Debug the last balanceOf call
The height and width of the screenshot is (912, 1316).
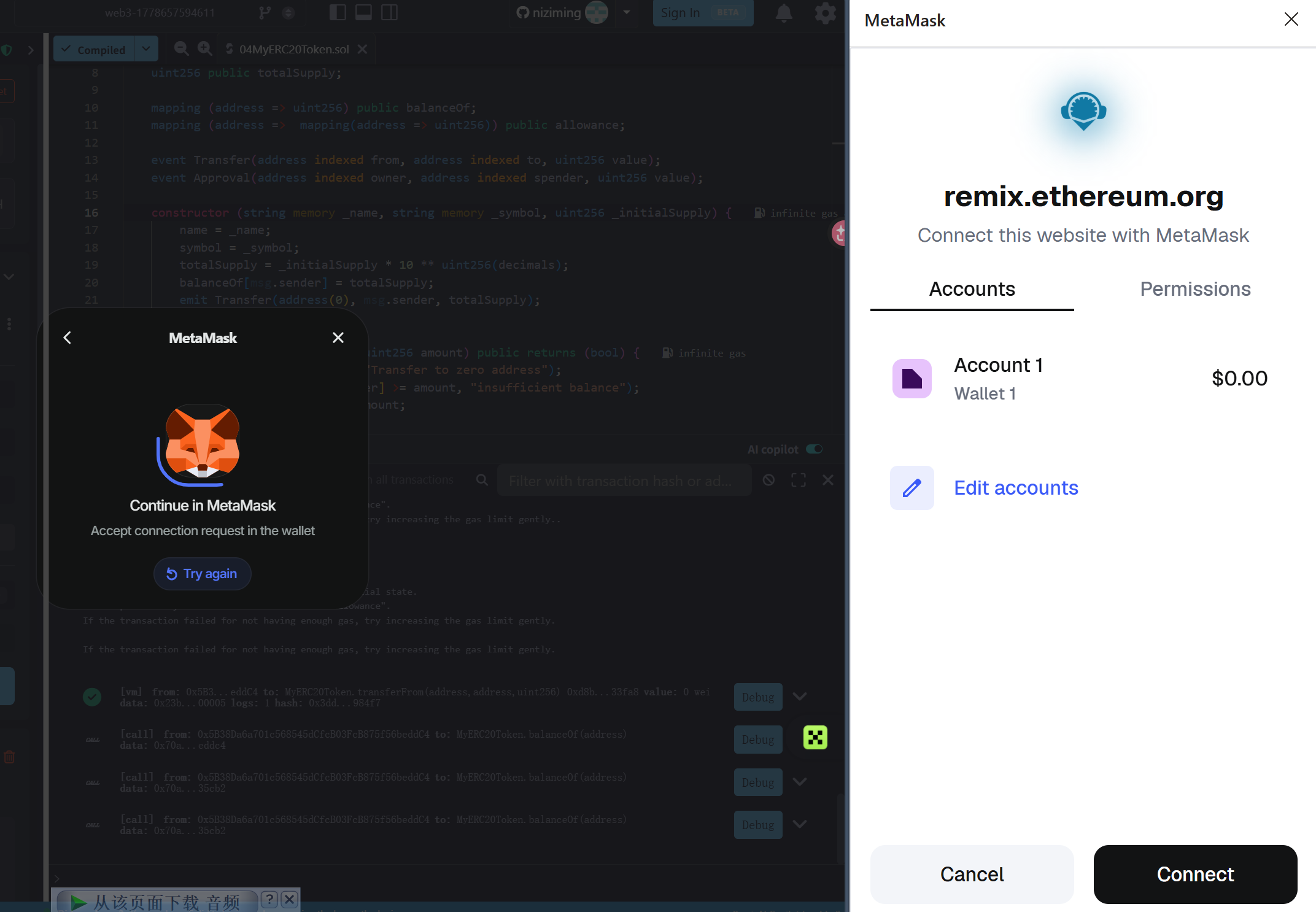coord(758,825)
